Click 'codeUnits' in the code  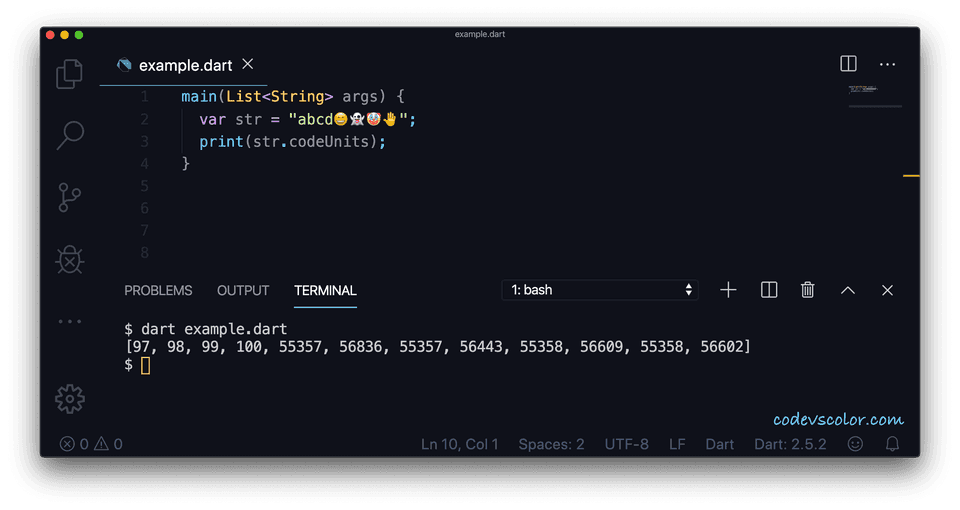point(329,142)
